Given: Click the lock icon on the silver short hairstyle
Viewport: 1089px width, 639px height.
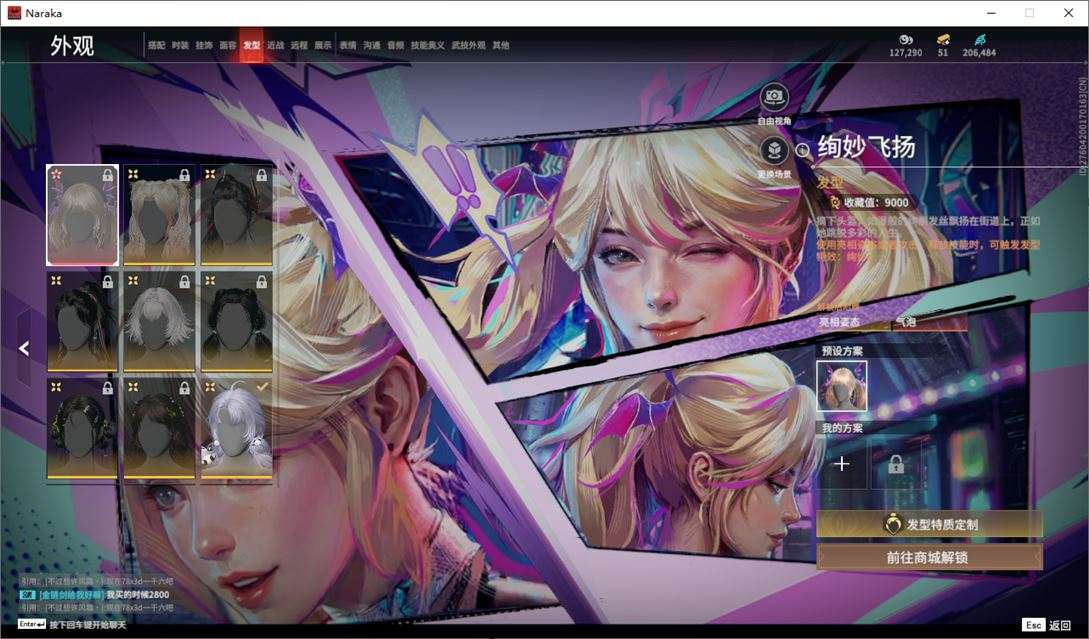Looking at the screenshot, I should coord(185,281).
